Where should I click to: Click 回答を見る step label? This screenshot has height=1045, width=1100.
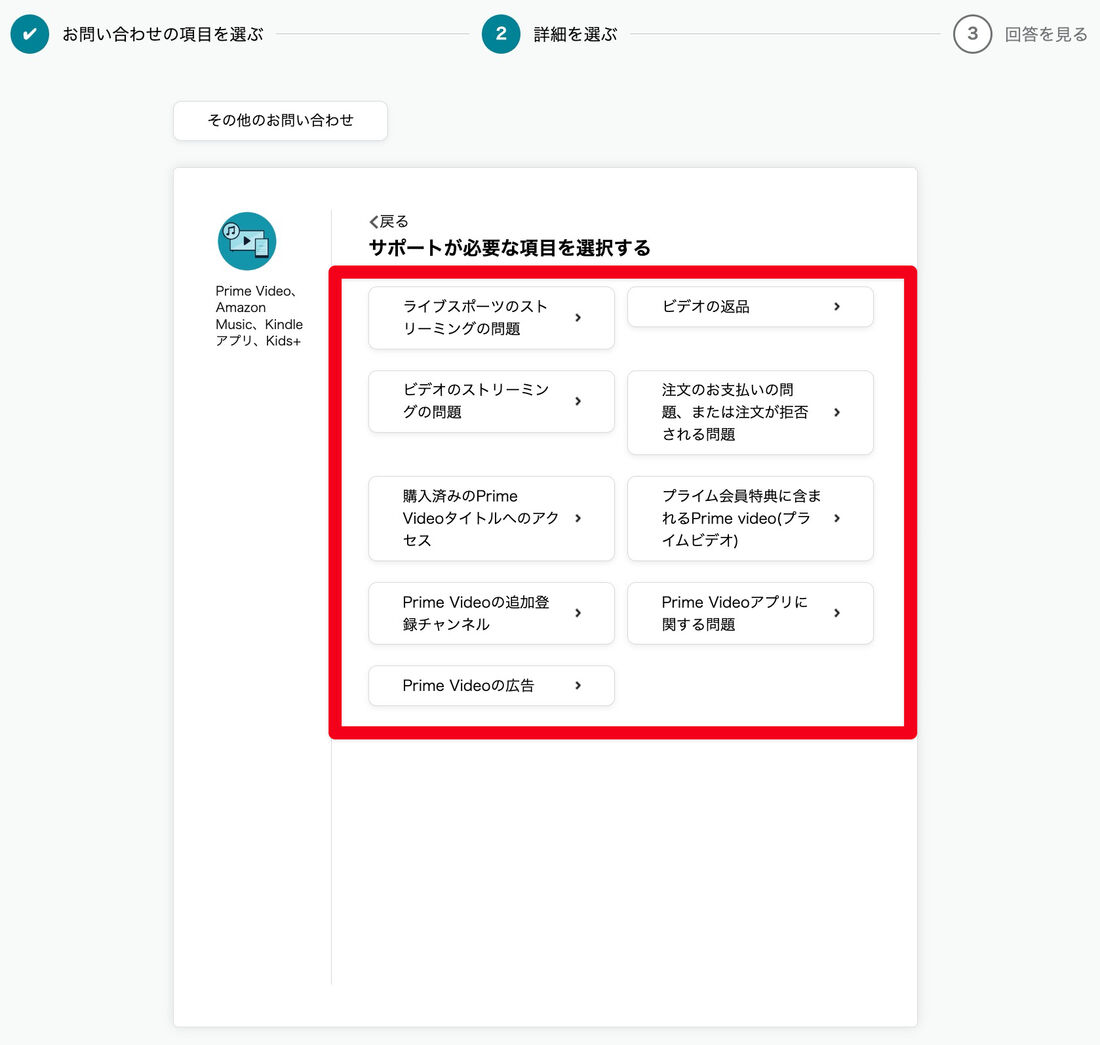coord(1046,34)
